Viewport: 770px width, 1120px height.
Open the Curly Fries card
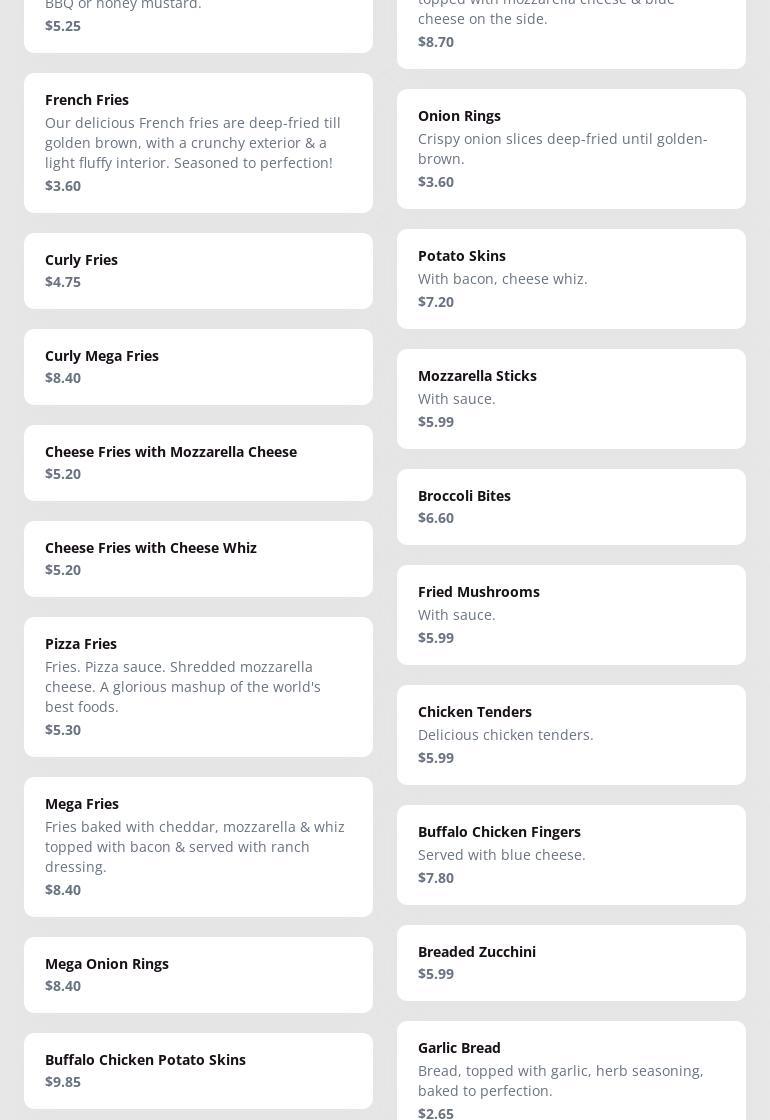199,271
